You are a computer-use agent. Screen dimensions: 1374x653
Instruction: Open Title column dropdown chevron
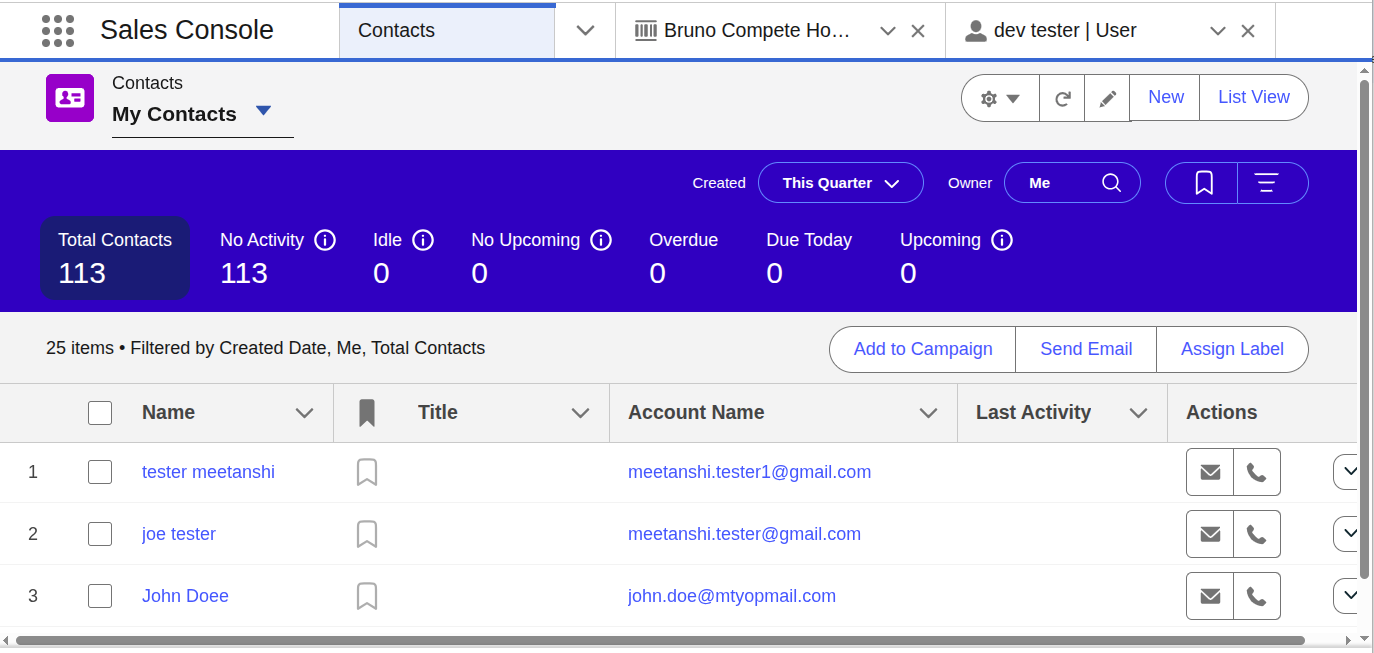(x=580, y=413)
